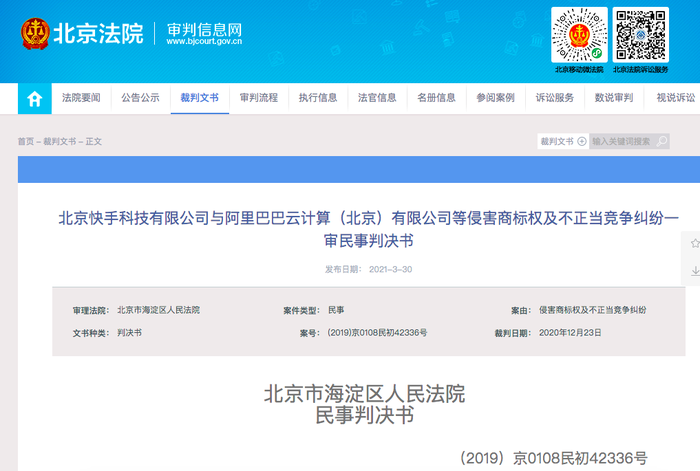Open the 审判流程 menu item
Viewport: 700px width, 471px height.
tap(258, 98)
